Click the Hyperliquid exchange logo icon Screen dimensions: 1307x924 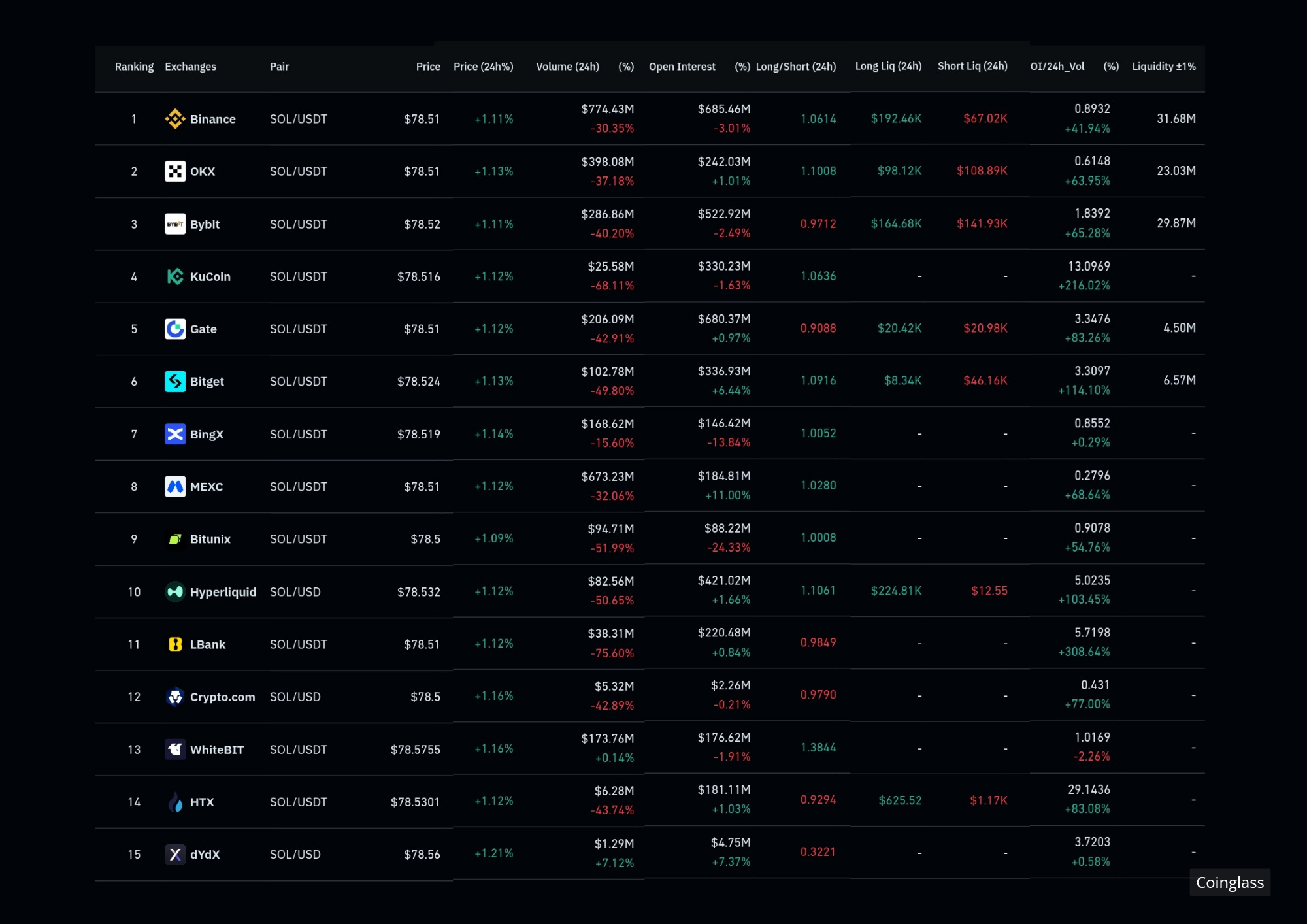(175, 591)
